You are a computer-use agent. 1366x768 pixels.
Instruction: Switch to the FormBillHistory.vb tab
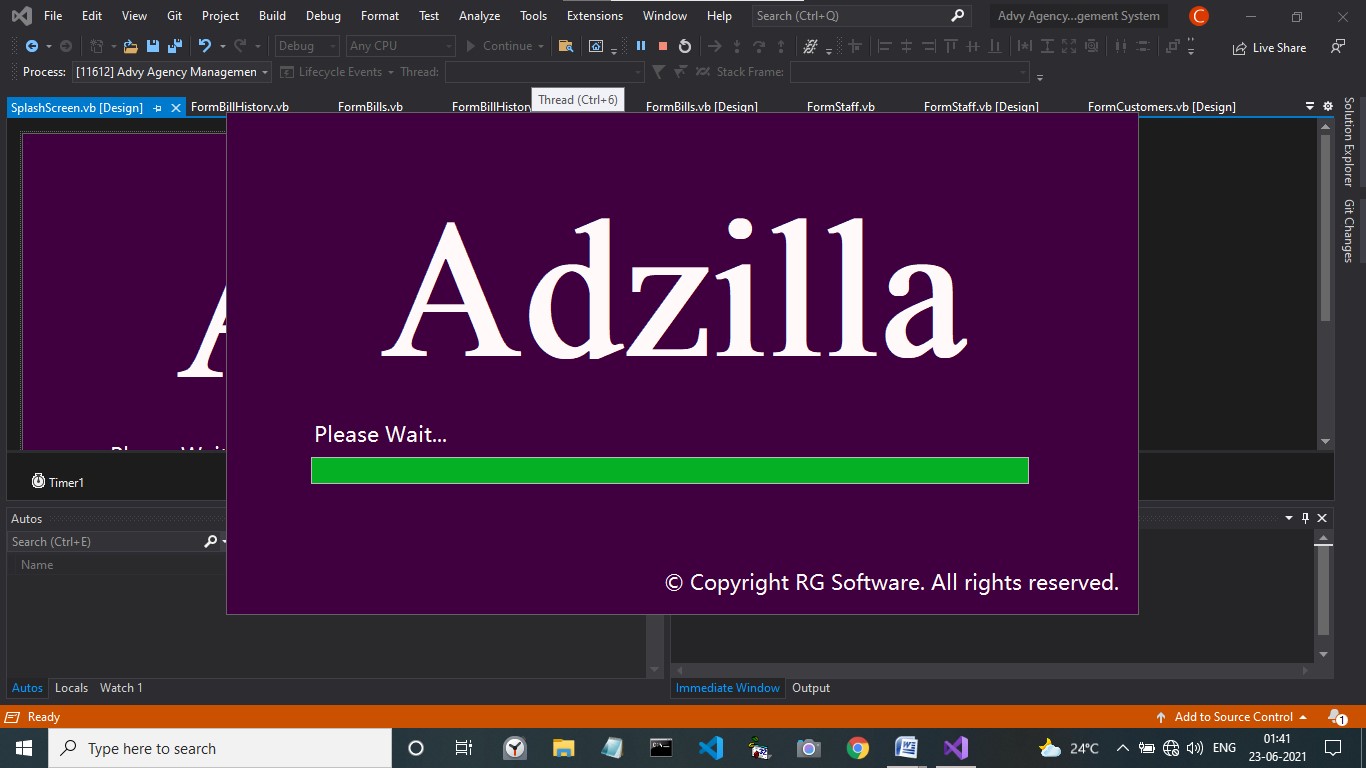pos(240,107)
